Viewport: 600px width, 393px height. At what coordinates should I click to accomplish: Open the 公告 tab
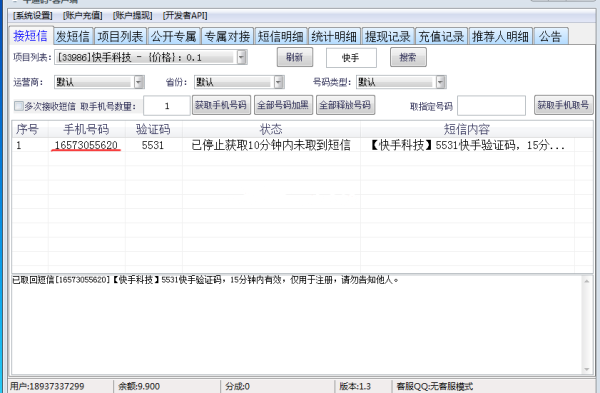(x=550, y=36)
